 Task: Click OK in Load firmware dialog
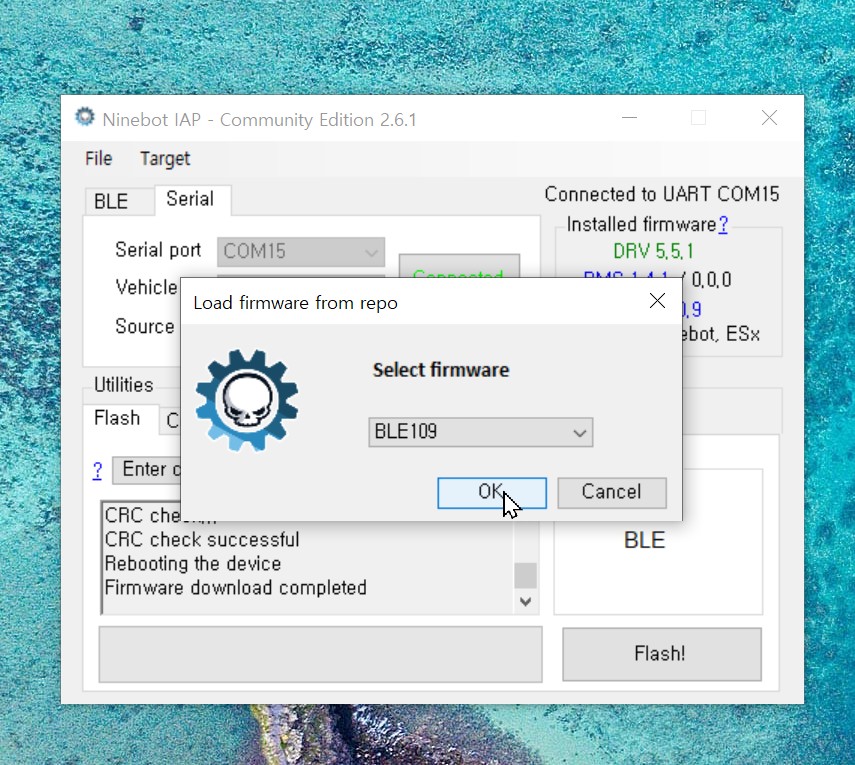click(492, 493)
